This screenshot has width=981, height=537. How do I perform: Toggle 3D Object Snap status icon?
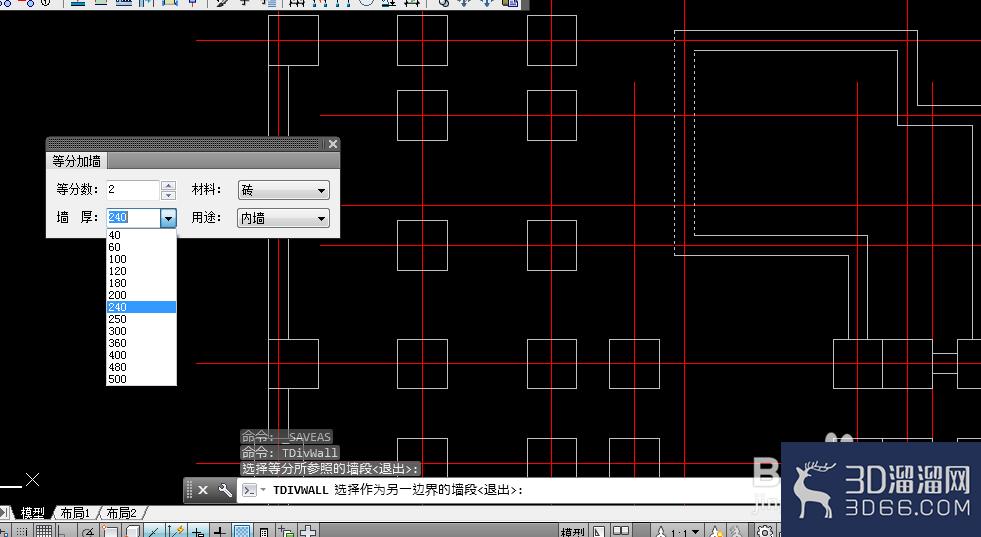[133, 531]
